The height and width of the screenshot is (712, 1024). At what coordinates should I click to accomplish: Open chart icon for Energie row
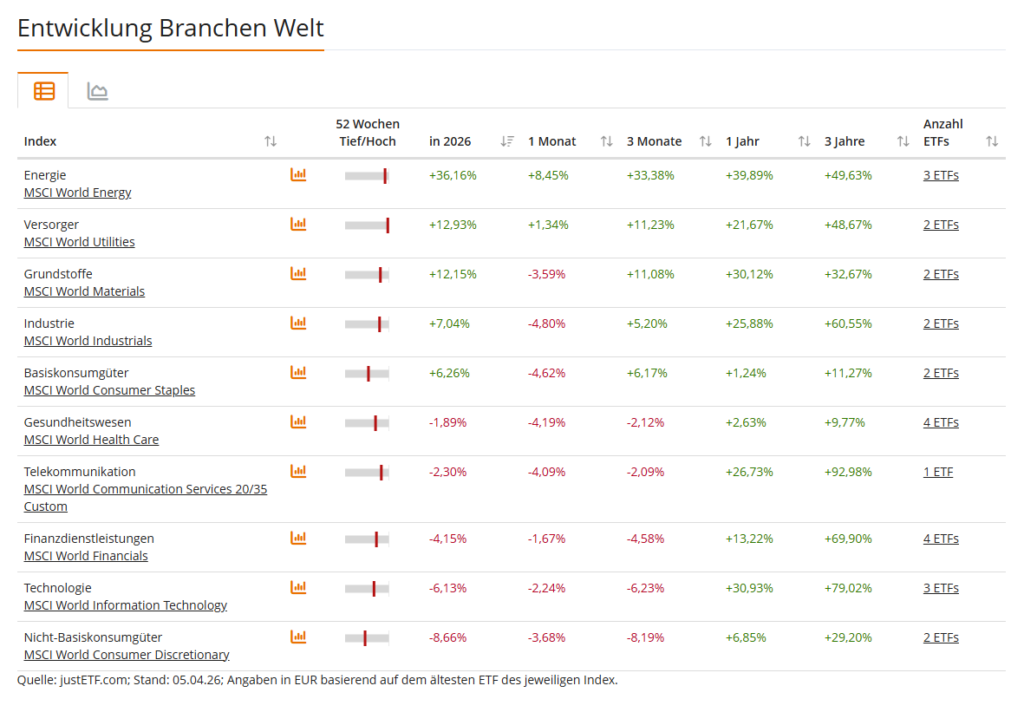pos(298,175)
